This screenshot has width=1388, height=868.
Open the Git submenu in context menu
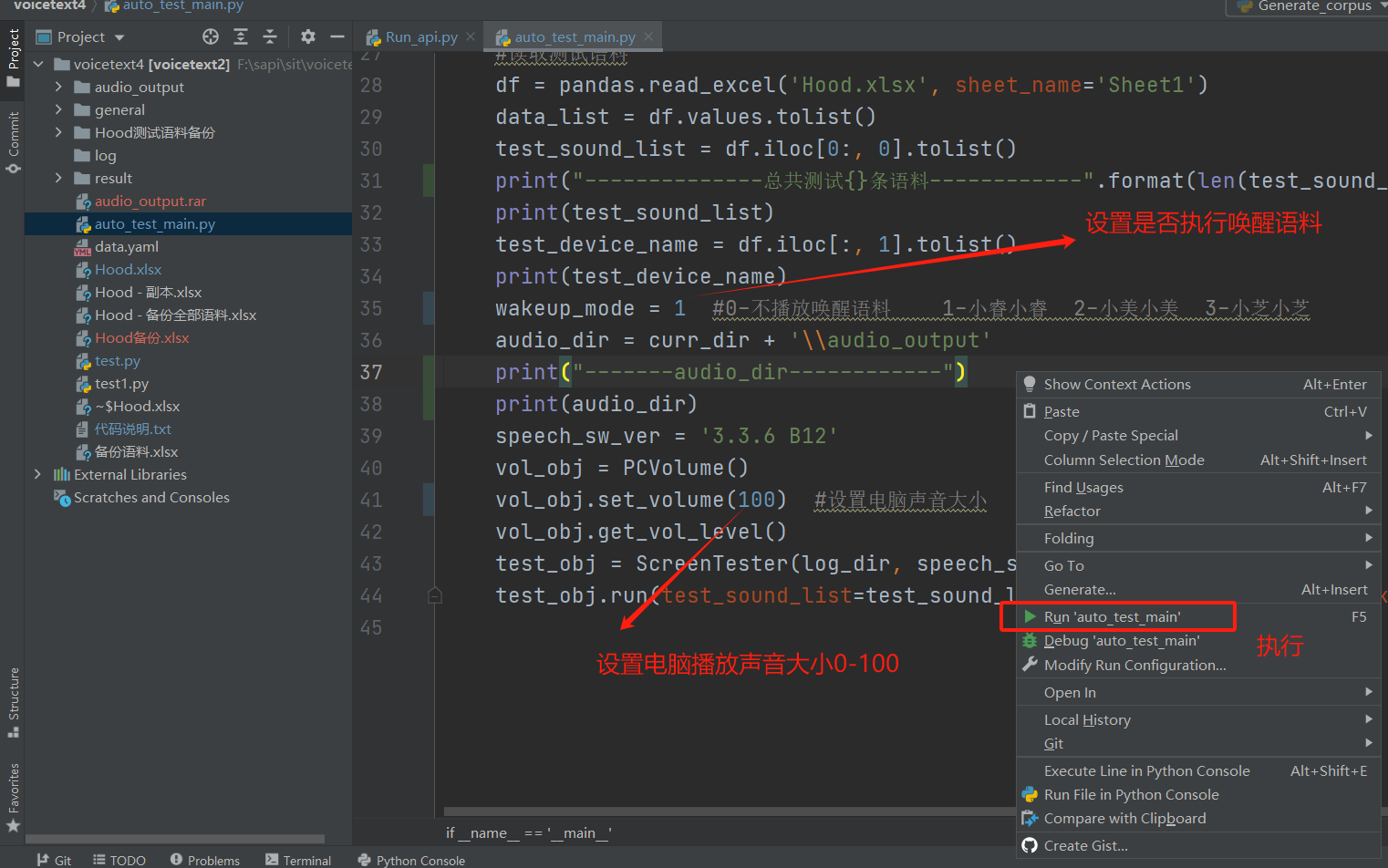[1198, 743]
